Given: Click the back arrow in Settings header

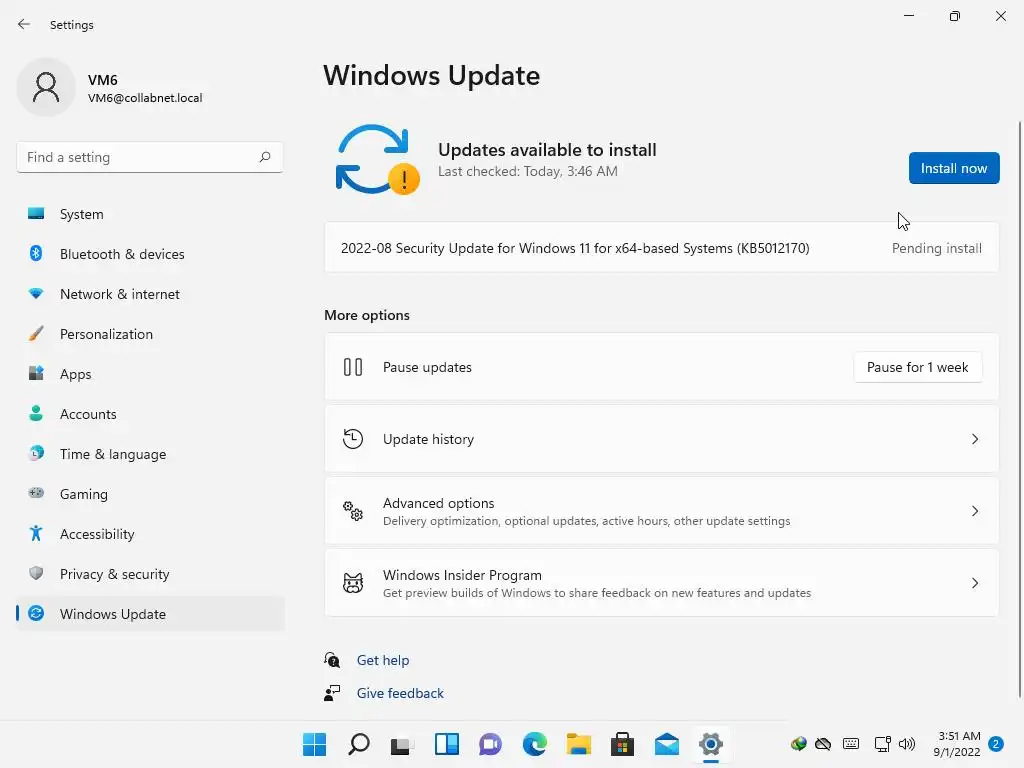Looking at the screenshot, I should (24, 24).
